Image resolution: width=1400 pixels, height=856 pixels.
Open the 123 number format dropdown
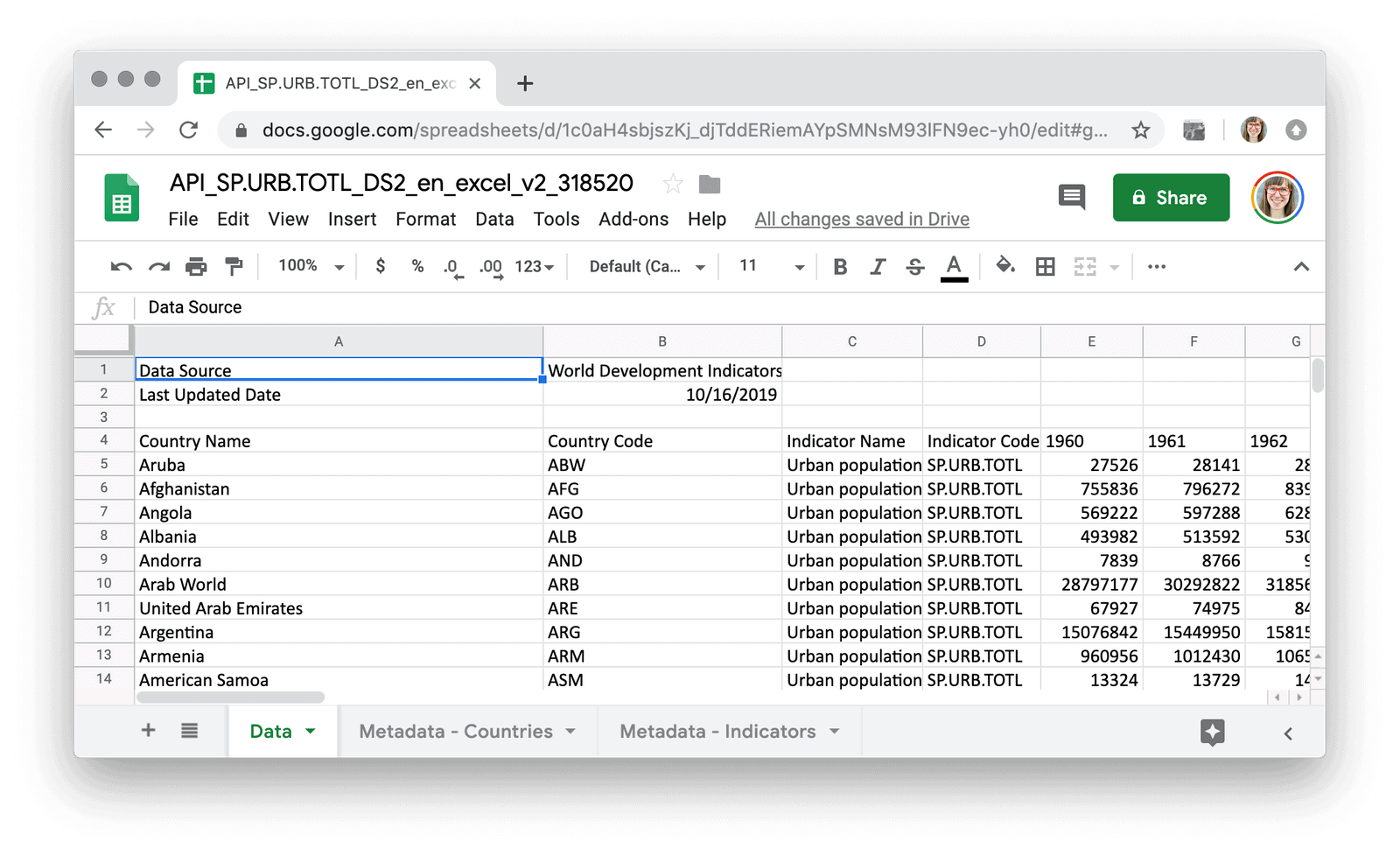(535, 267)
